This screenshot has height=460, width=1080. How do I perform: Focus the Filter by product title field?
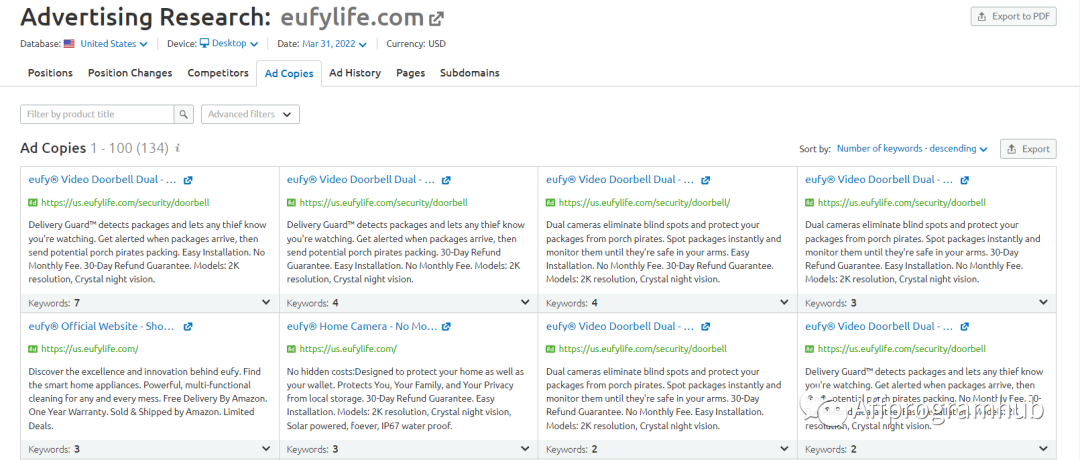click(97, 114)
